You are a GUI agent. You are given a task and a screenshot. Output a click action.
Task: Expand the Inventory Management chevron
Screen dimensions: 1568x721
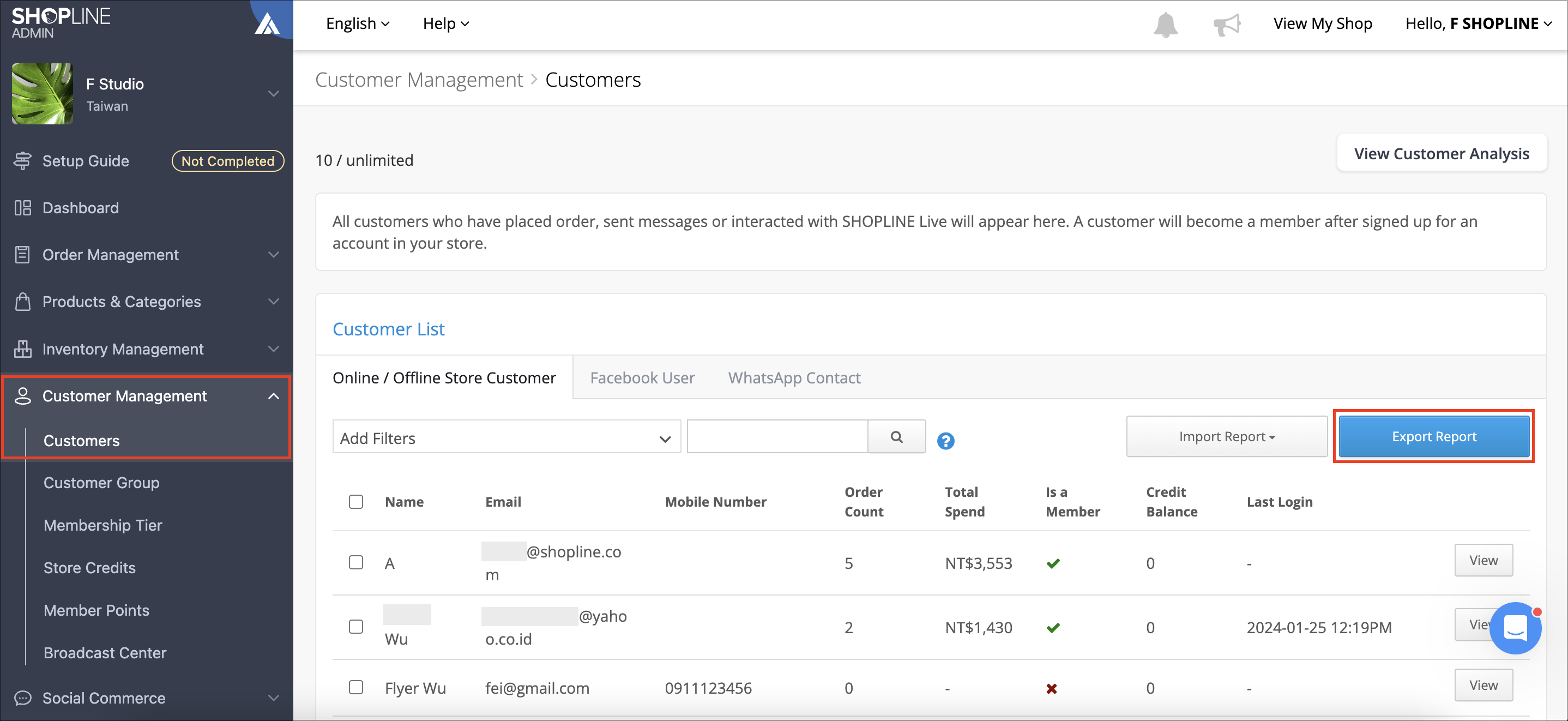pyautogui.click(x=274, y=349)
